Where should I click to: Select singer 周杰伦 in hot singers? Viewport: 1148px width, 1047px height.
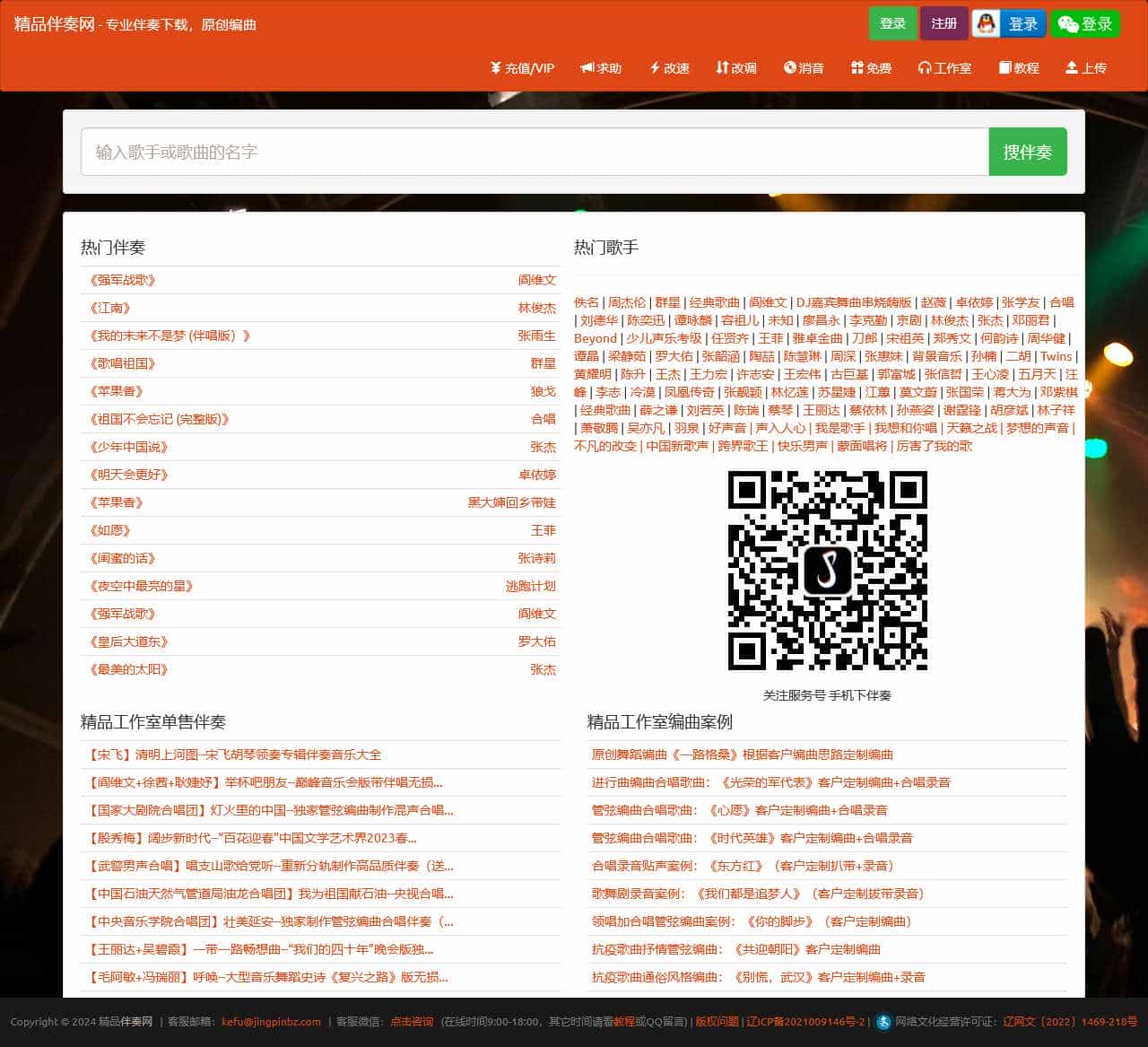pos(626,302)
